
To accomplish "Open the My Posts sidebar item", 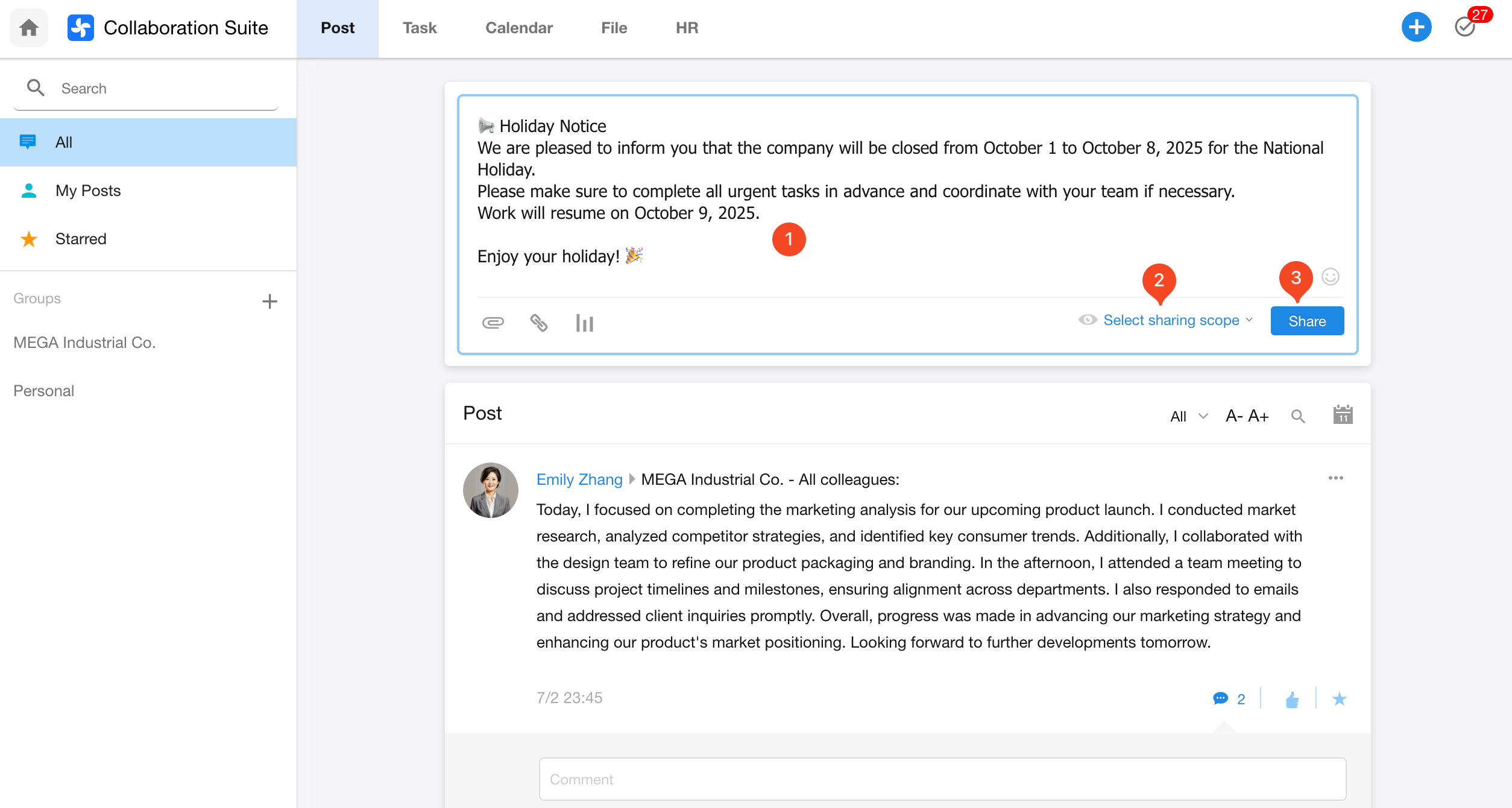I will 88,191.
